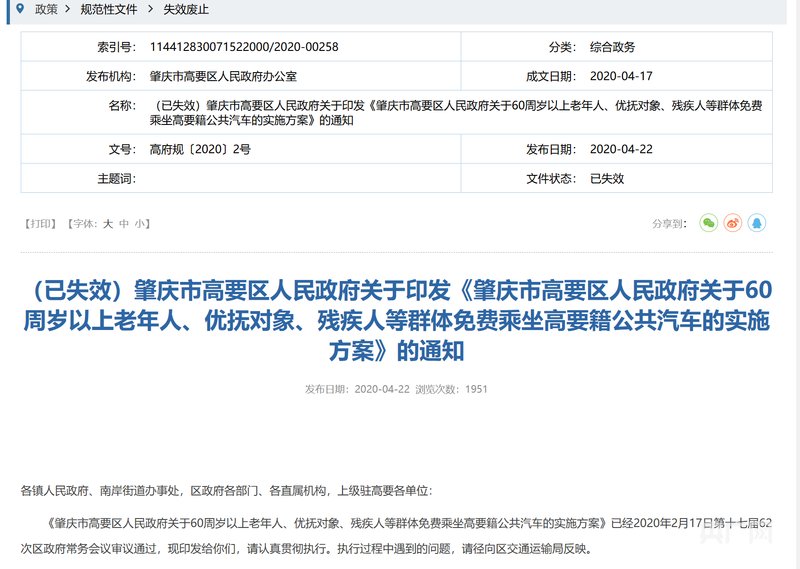Click the 综合政务 category value

coord(612,47)
